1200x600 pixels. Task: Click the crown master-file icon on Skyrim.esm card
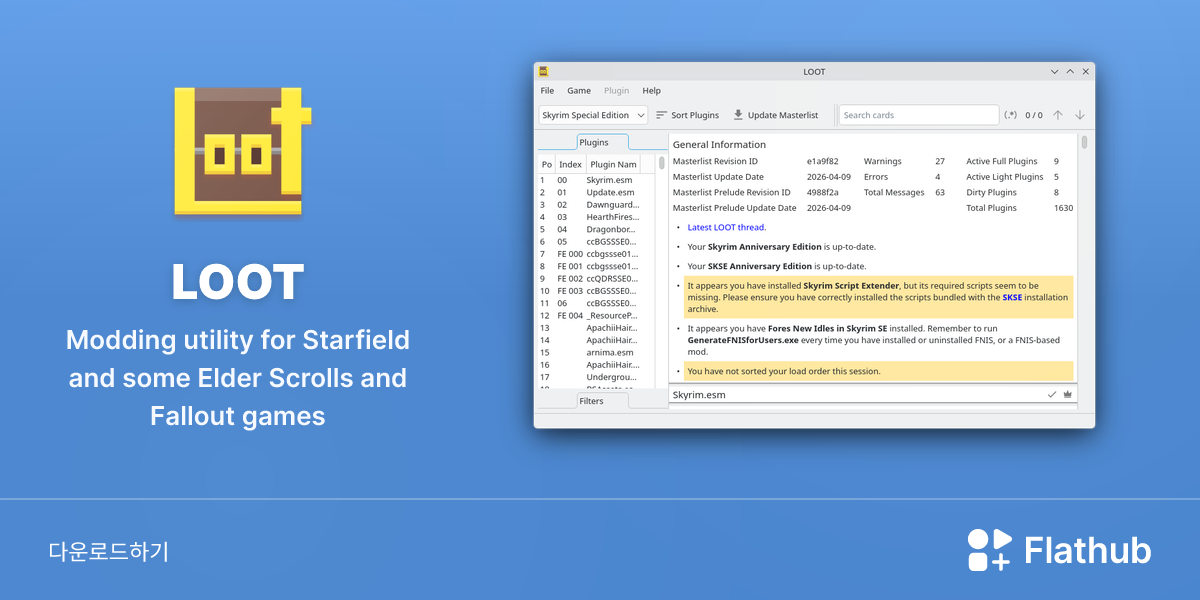coord(1067,395)
